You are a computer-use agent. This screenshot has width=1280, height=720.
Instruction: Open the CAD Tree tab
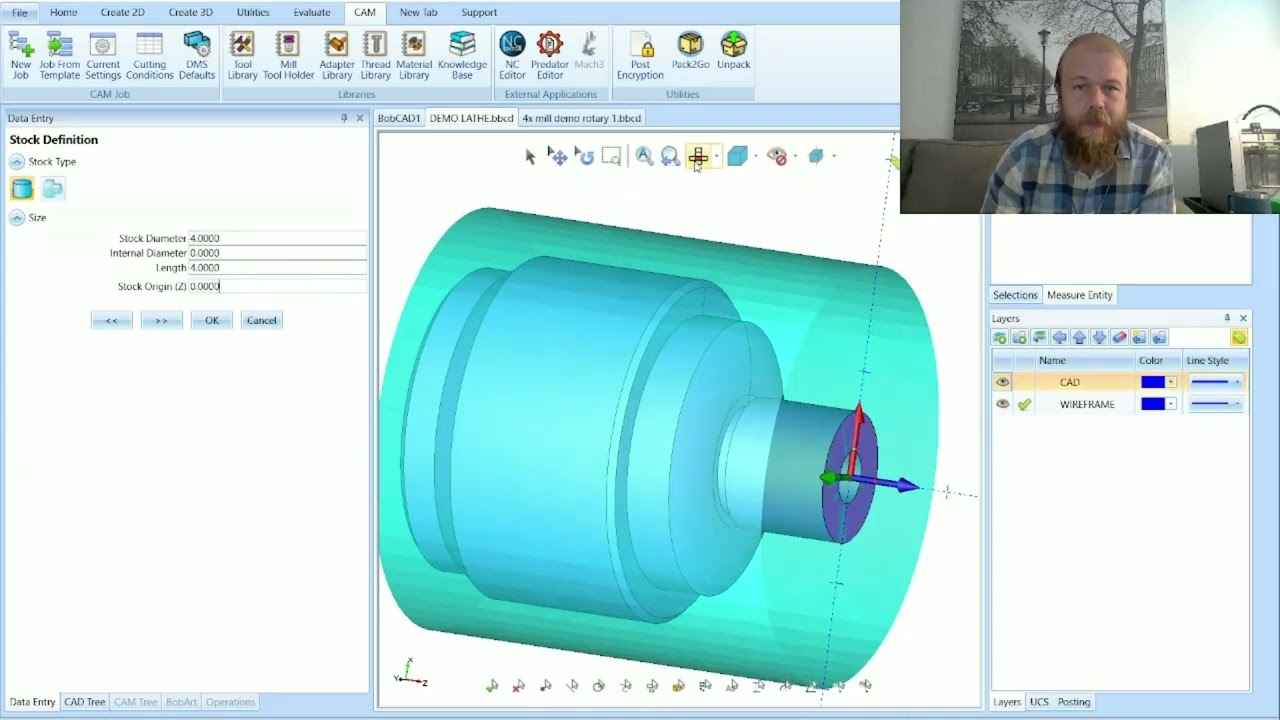coord(84,702)
